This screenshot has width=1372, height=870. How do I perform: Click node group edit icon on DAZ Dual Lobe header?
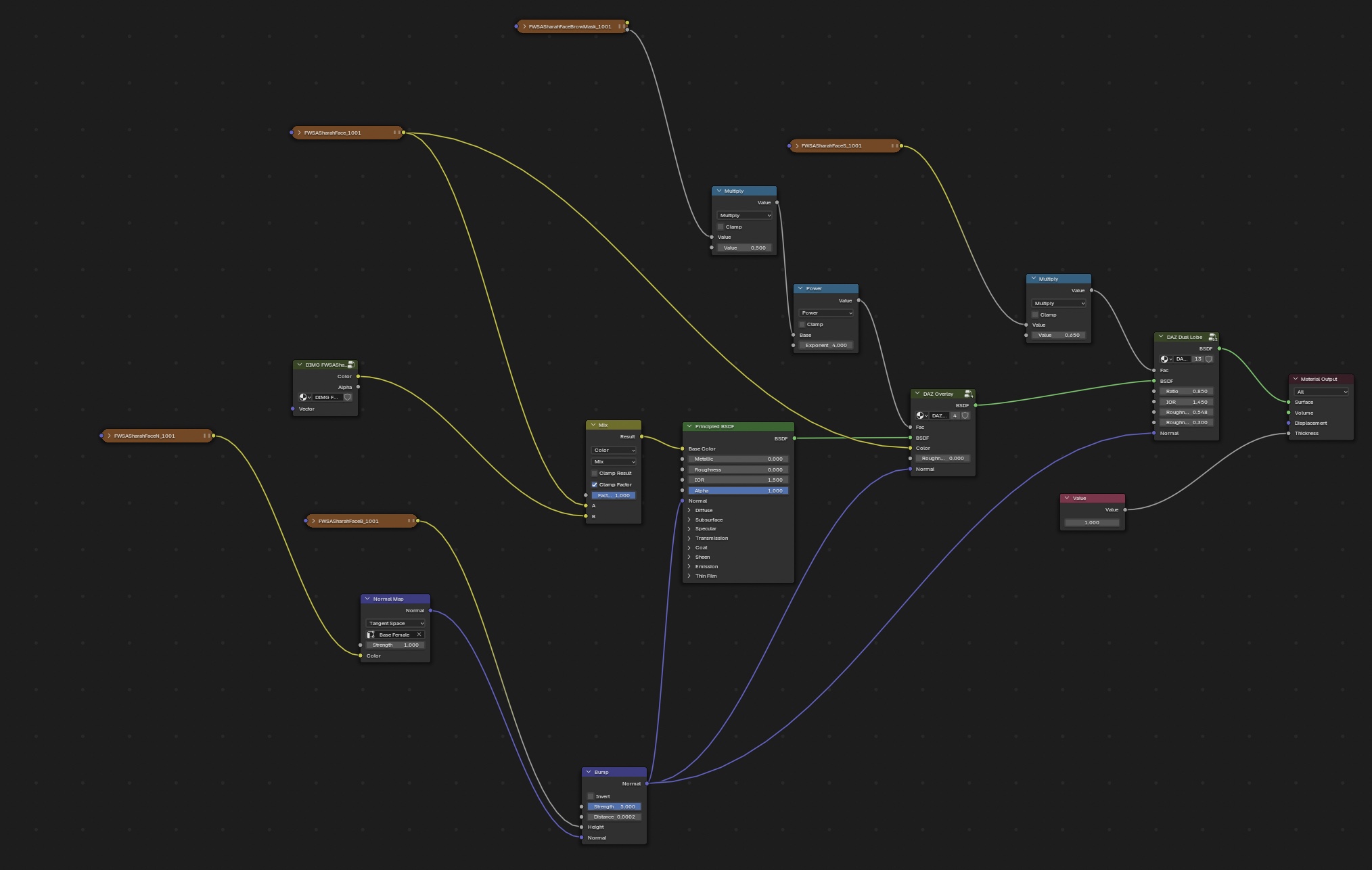[x=1213, y=337]
